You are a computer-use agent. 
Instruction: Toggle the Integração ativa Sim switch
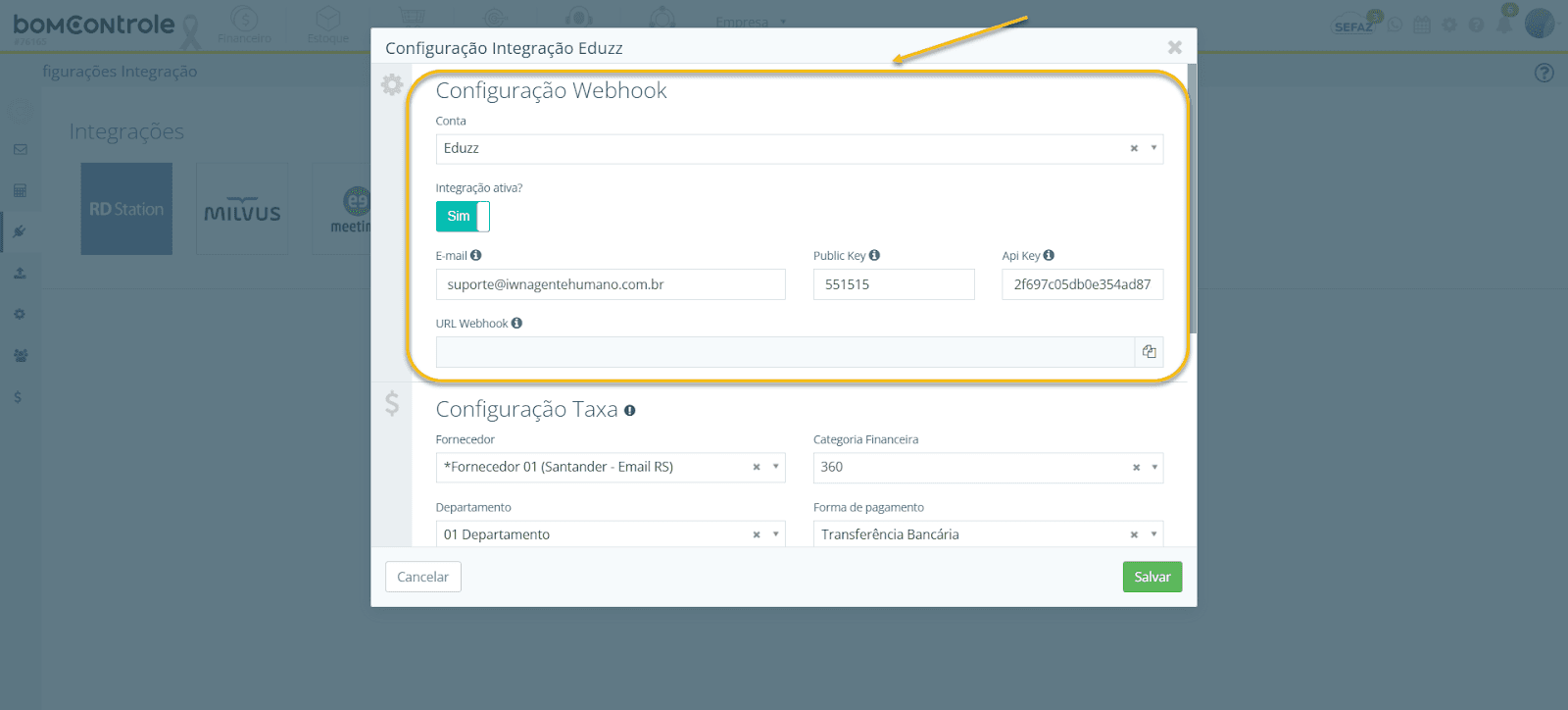tap(463, 217)
